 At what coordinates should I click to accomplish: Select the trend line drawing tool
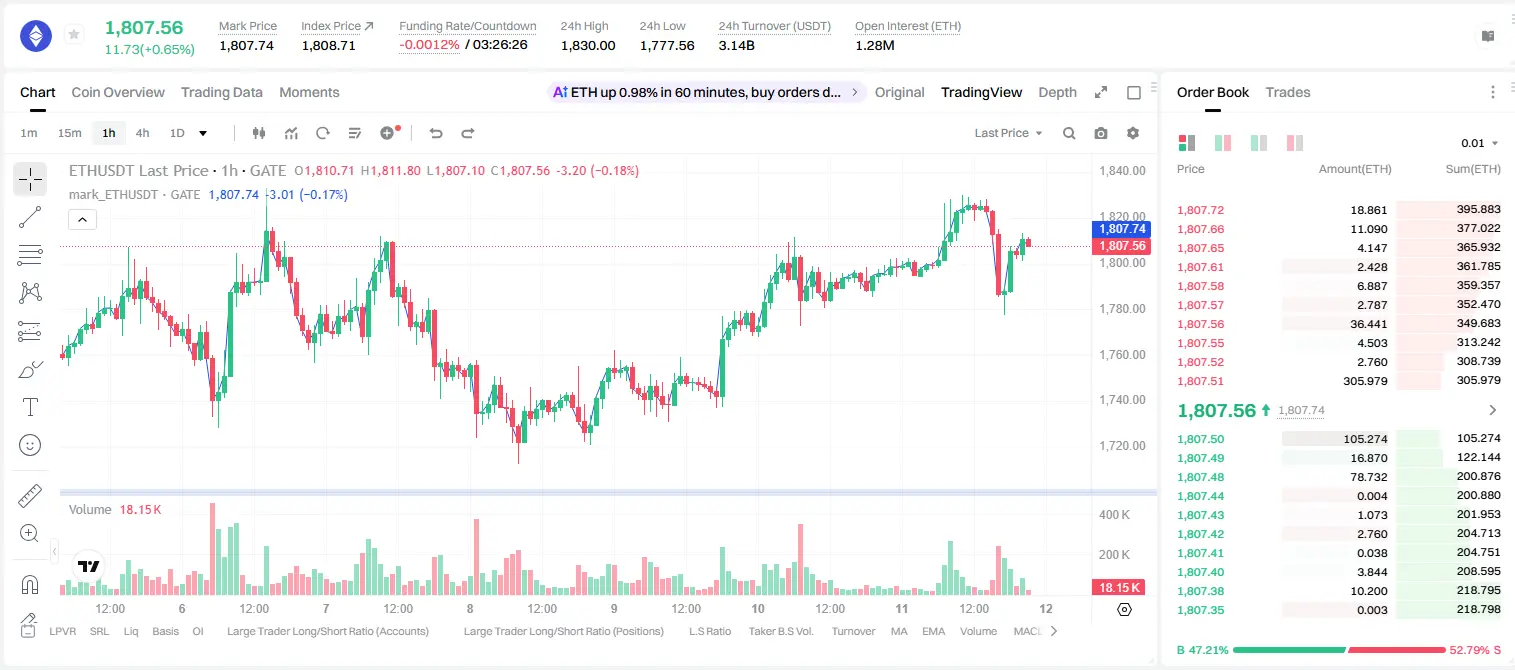tap(30, 217)
